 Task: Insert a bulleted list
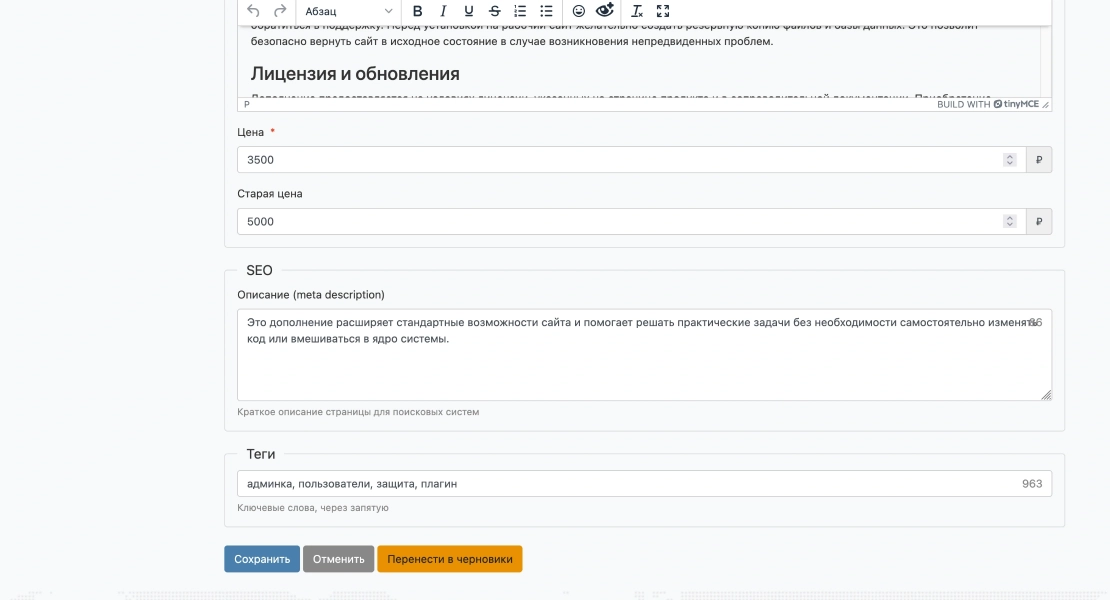click(x=546, y=11)
